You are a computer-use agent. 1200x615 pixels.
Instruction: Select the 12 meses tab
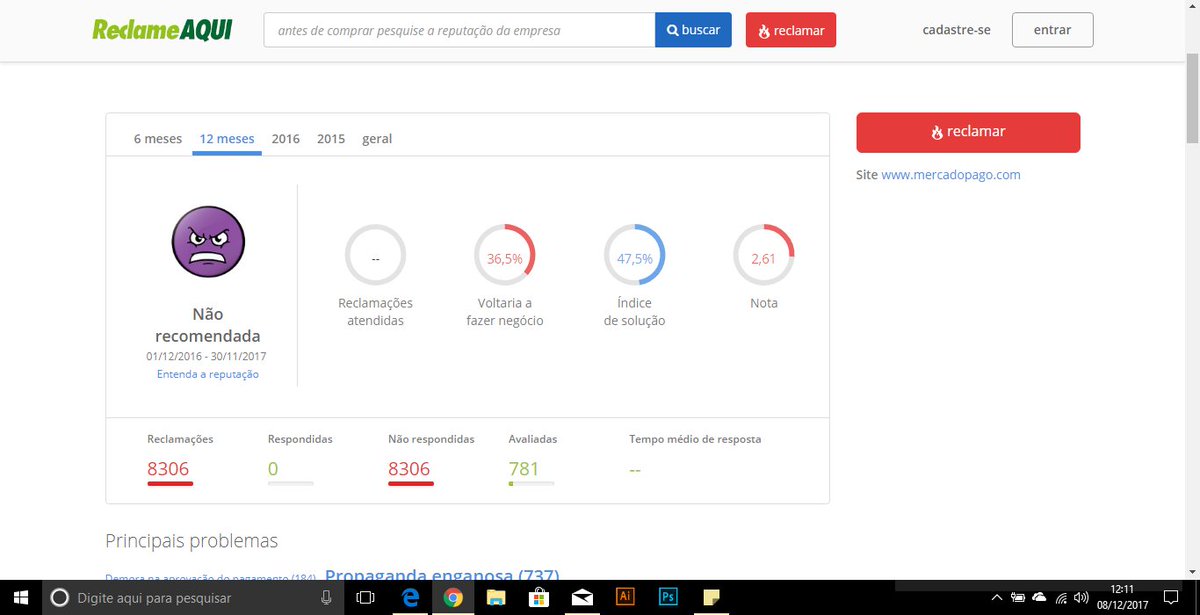coord(227,139)
